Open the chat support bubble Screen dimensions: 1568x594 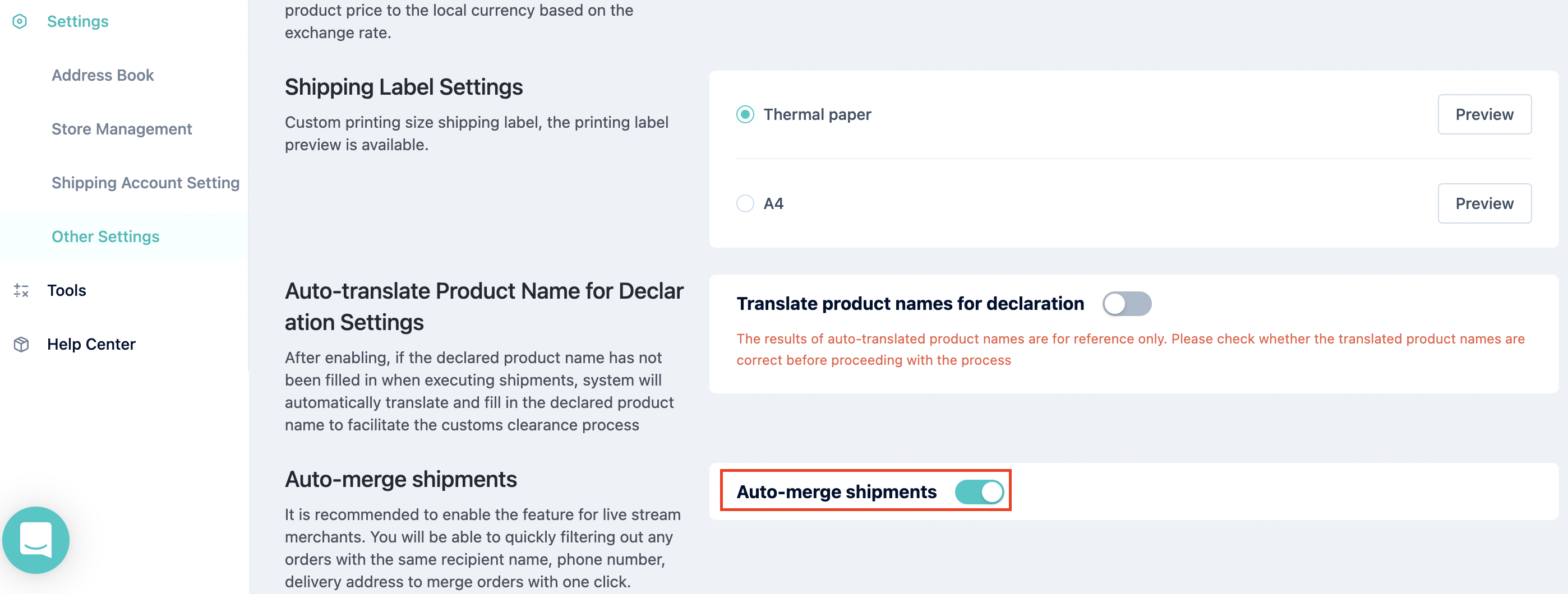point(36,540)
